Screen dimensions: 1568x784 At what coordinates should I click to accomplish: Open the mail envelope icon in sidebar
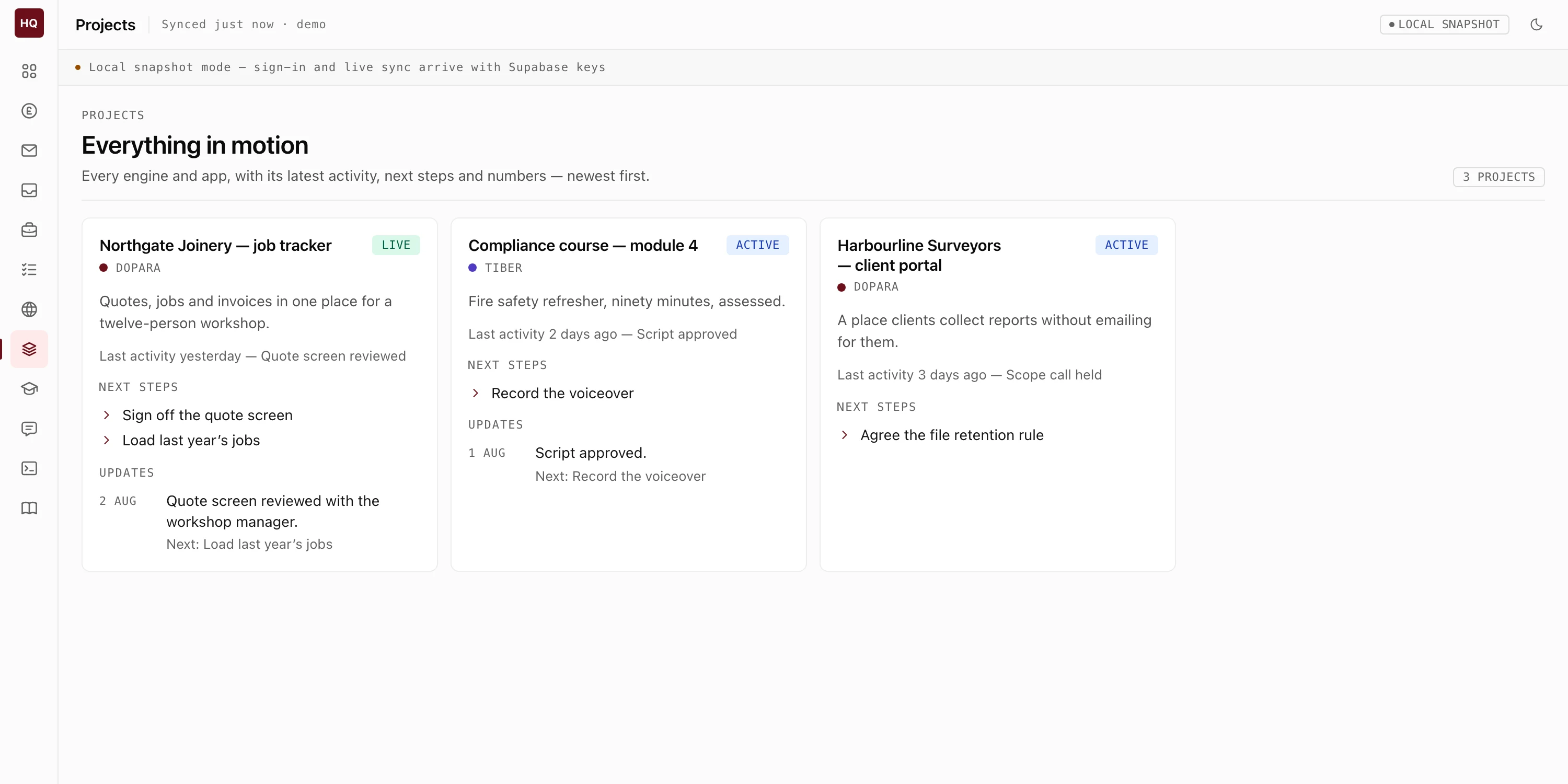click(x=29, y=151)
